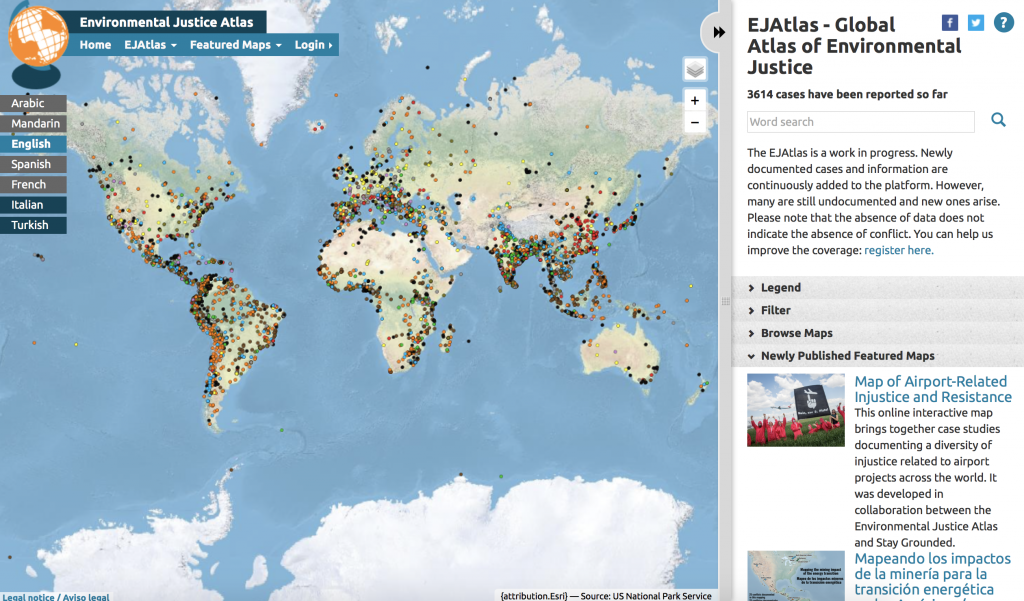The width and height of the screenshot is (1024, 601).
Task: Click the Twitter icon
Action: [x=975, y=22]
